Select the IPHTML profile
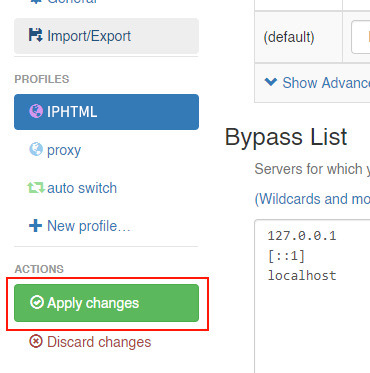Screen dimensions: 370x373 pyautogui.click(x=106, y=112)
